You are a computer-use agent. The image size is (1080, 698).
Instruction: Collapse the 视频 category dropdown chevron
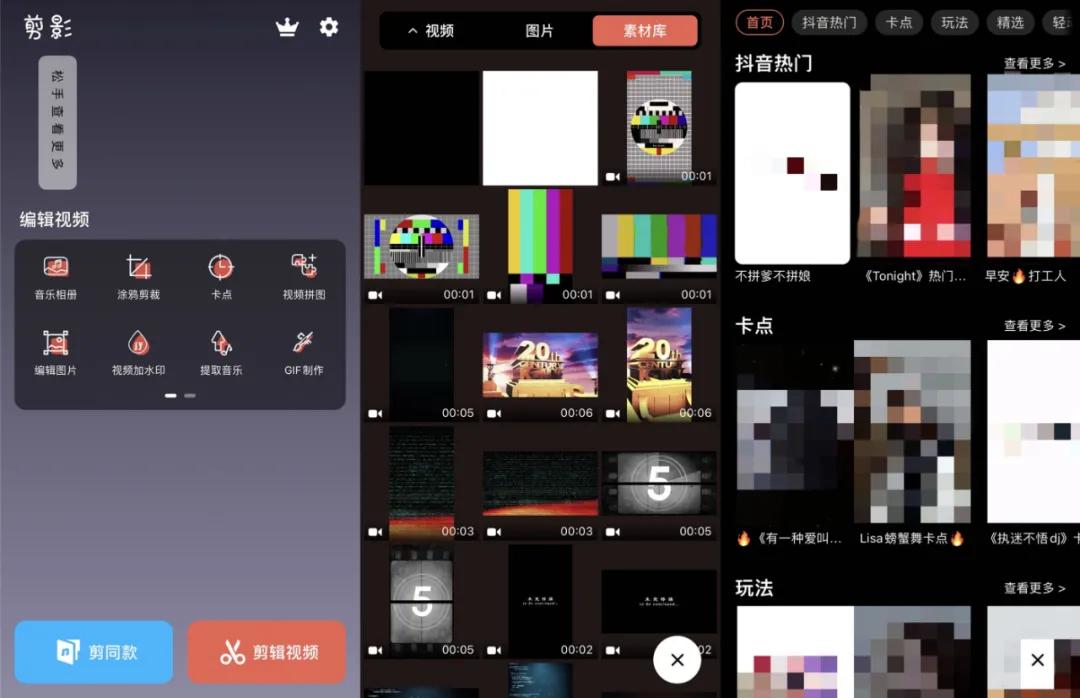412,31
